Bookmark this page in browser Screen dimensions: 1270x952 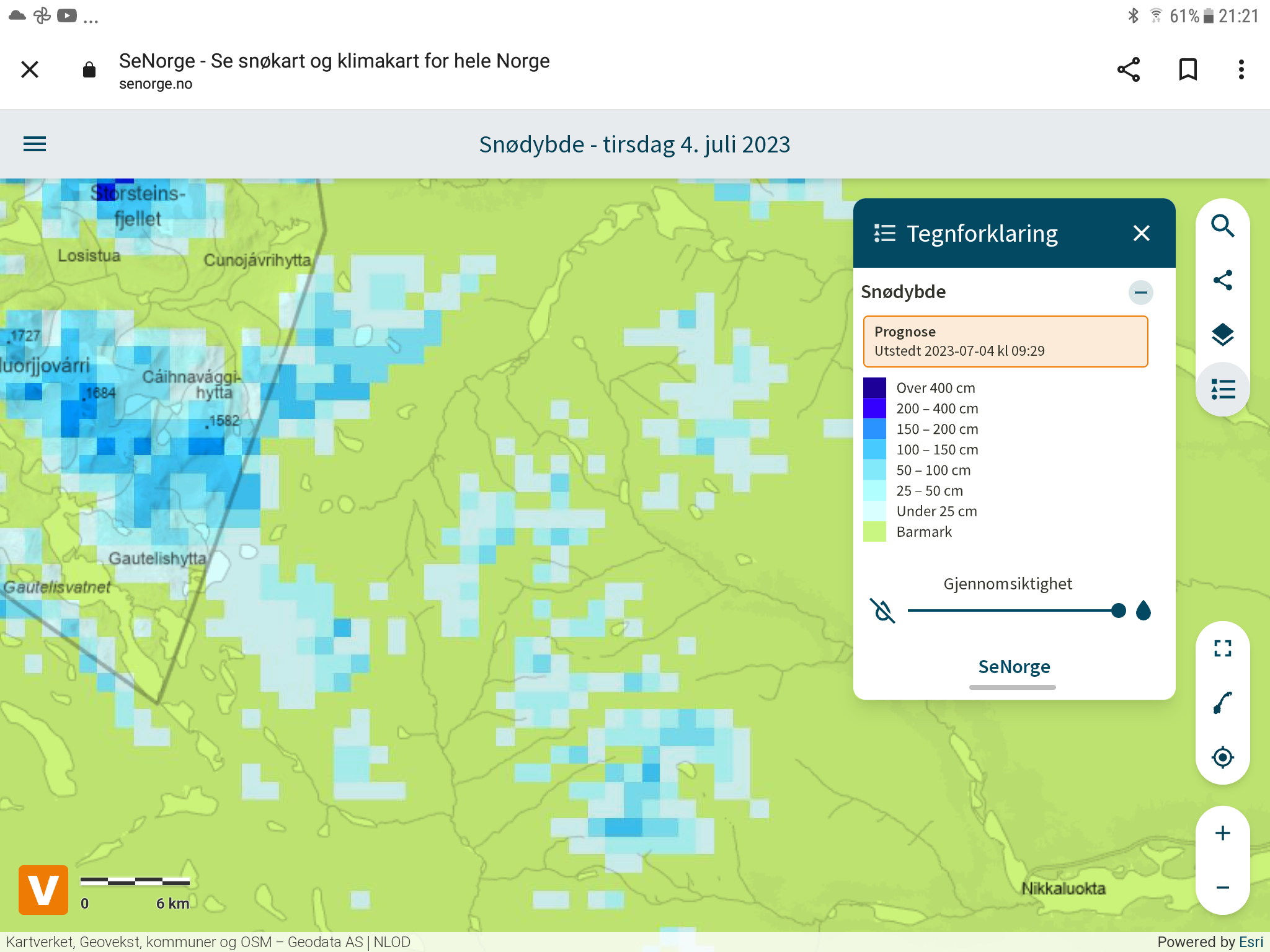1188,69
